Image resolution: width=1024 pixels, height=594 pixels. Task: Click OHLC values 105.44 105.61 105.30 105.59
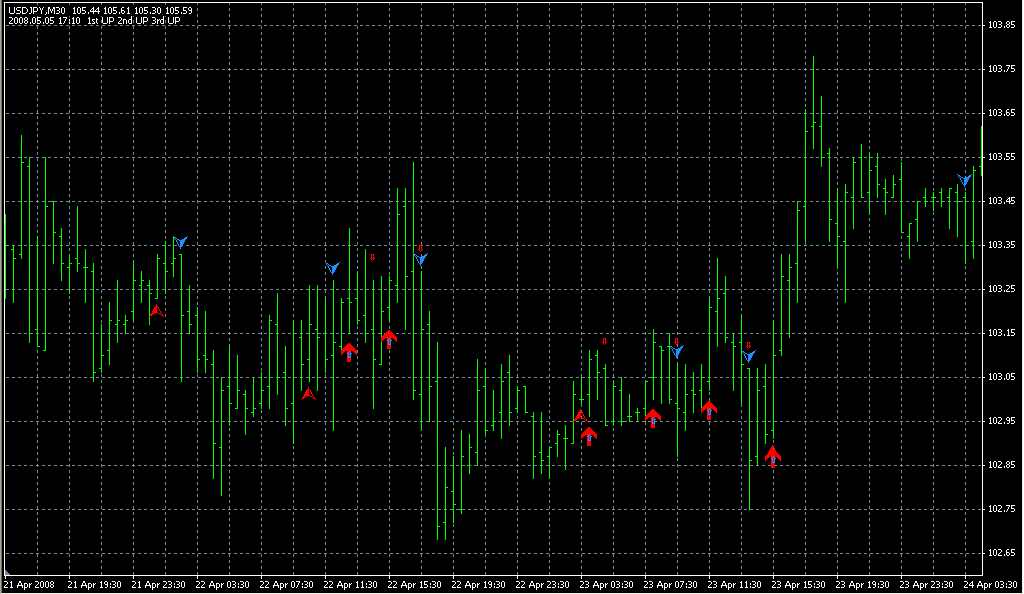point(132,11)
